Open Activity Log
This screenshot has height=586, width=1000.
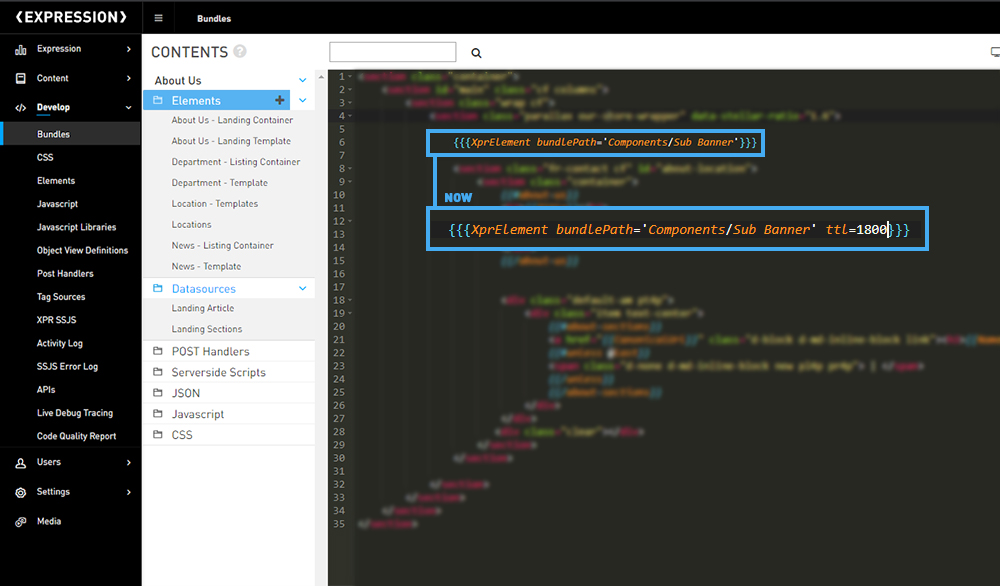[x=60, y=343]
